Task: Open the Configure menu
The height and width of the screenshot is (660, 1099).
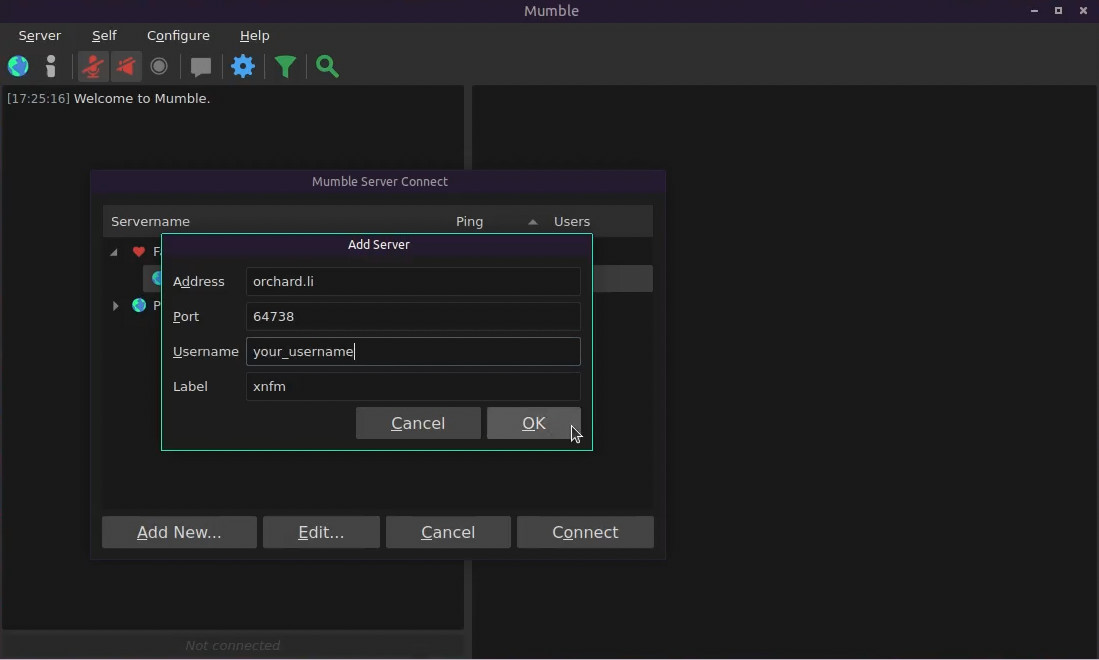Action: click(x=178, y=36)
